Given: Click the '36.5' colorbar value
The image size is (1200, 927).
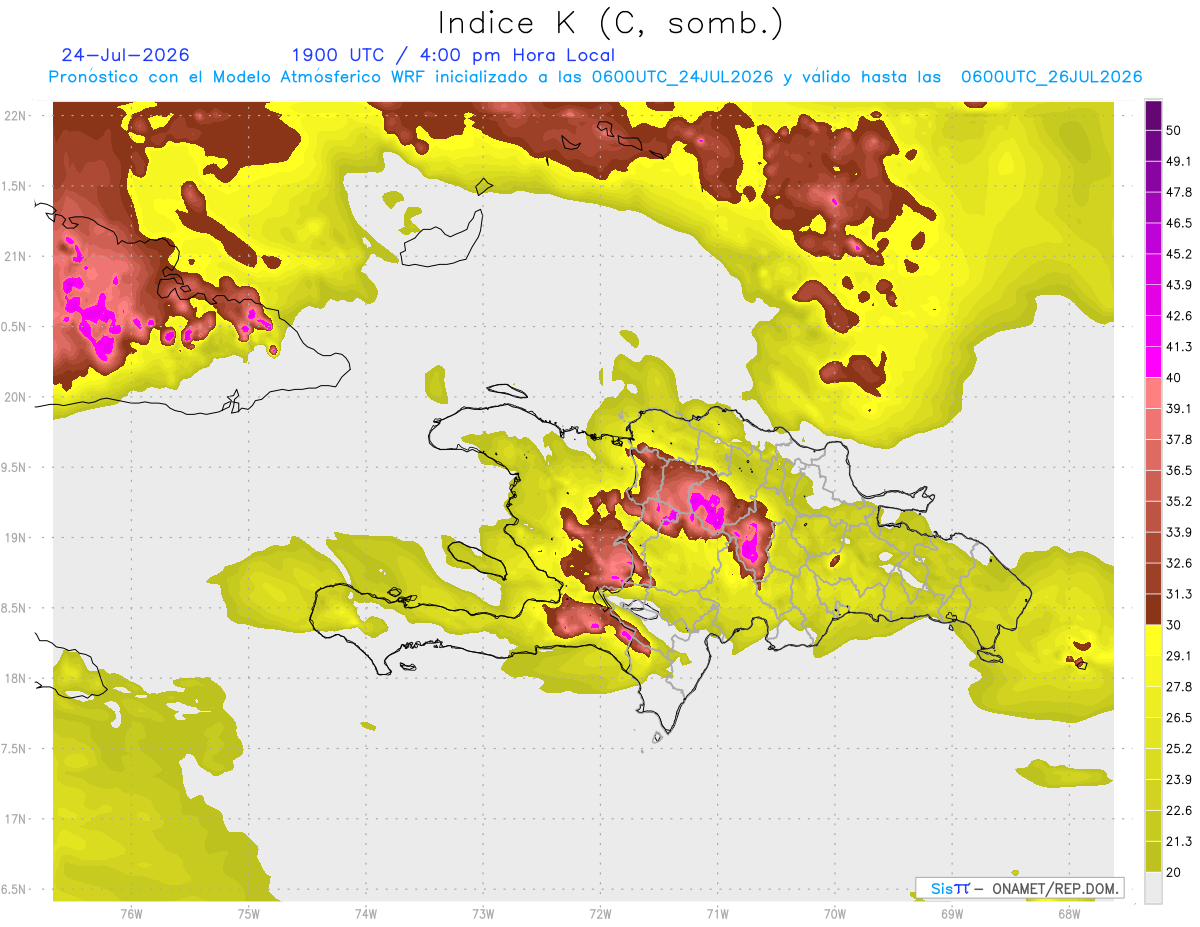Looking at the screenshot, I should tap(1178, 470).
